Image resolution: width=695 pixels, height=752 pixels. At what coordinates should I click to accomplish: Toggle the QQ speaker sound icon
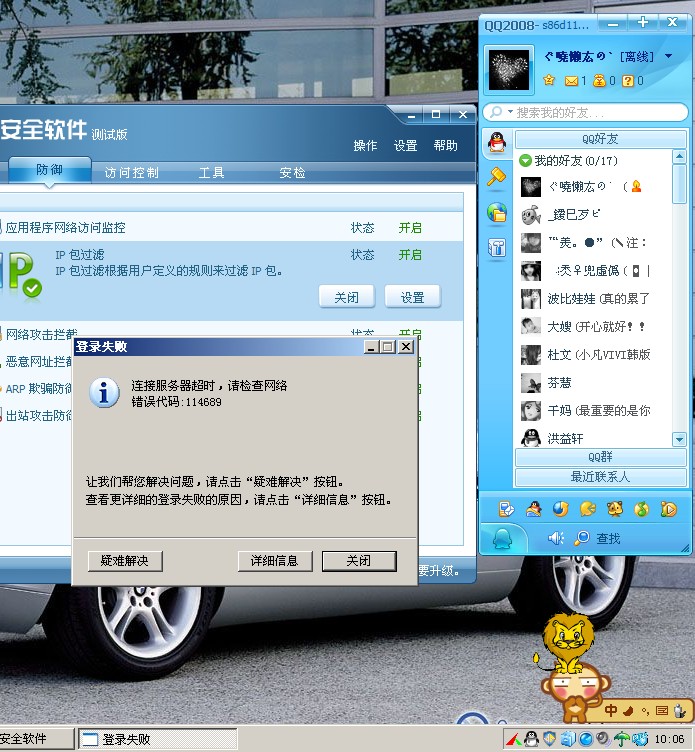[556, 538]
